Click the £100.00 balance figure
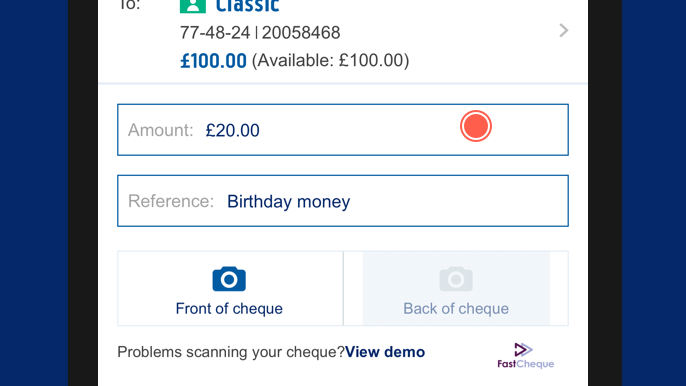This screenshot has height=386, width=686. tap(214, 61)
